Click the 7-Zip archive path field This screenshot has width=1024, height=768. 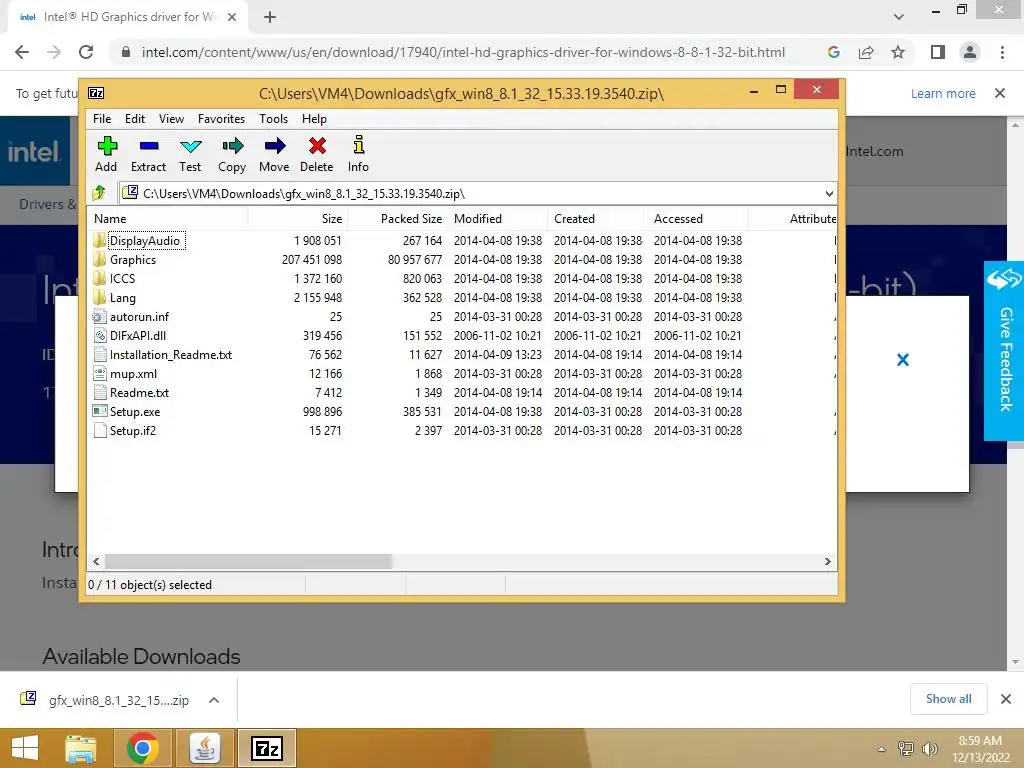tap(477, 193)
